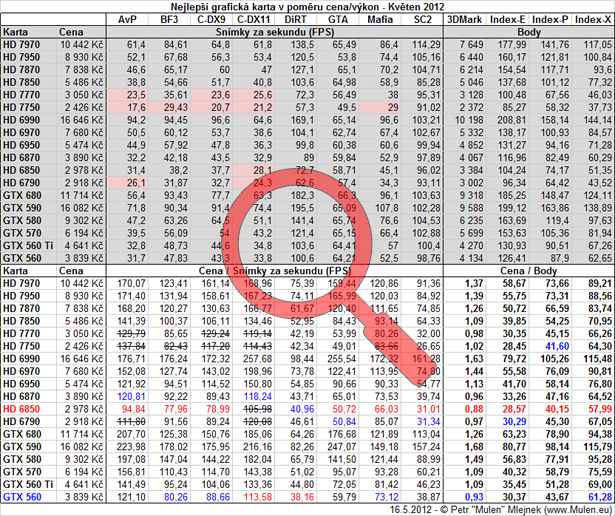Select the 3DMark column header

pyautogui.click(x=464, y=20)
